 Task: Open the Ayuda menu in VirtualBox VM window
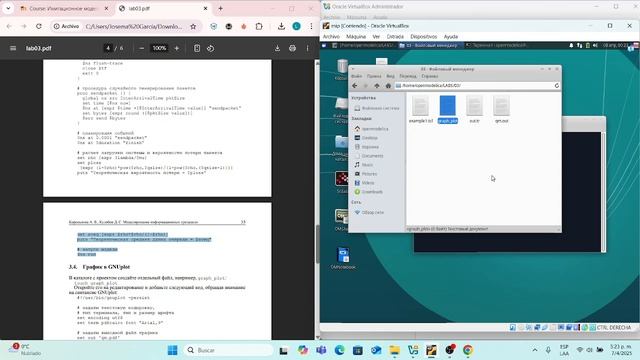click(x=451, y=37)
